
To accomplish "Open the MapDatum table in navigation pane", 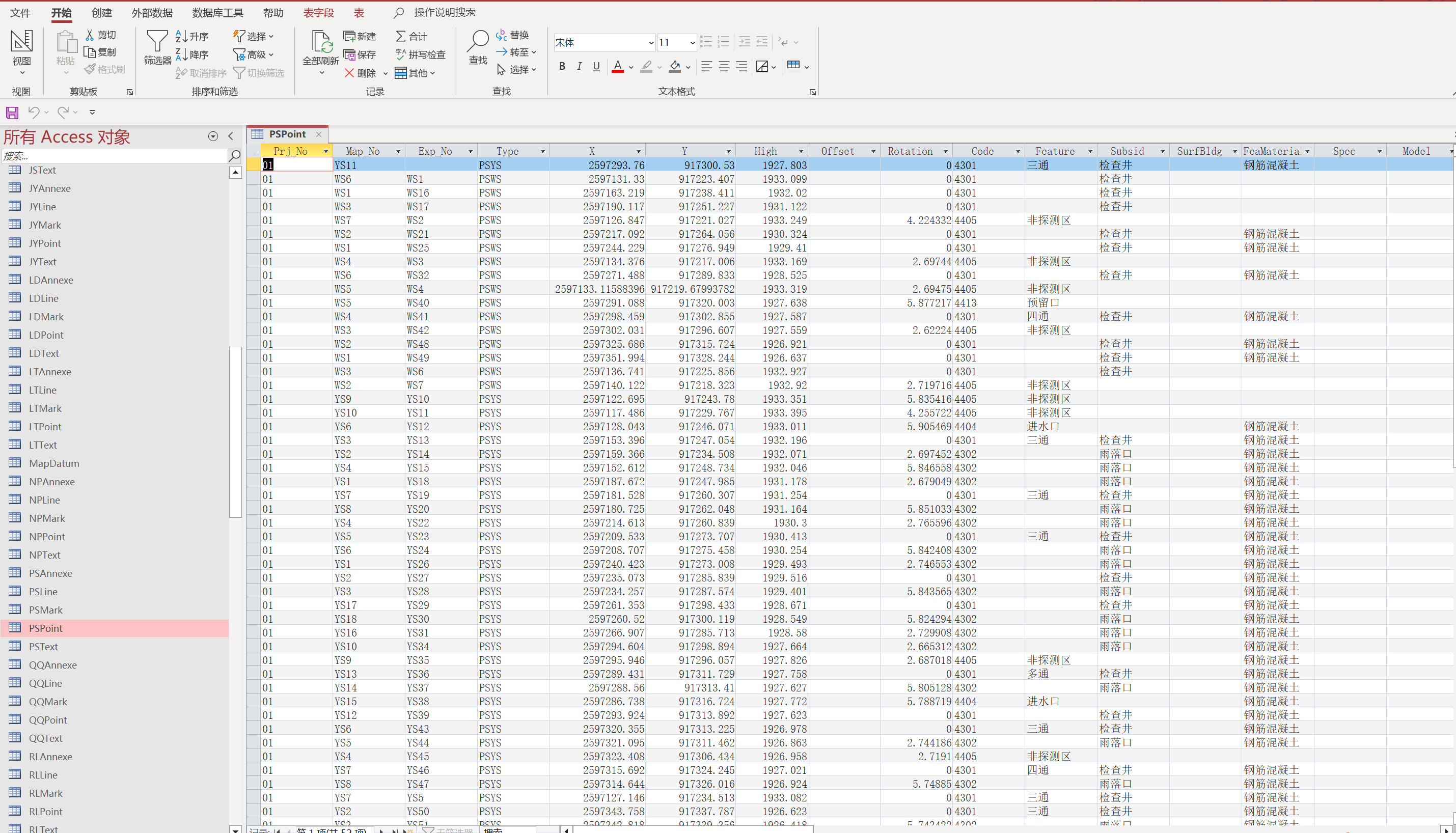I will click(54, 463).
